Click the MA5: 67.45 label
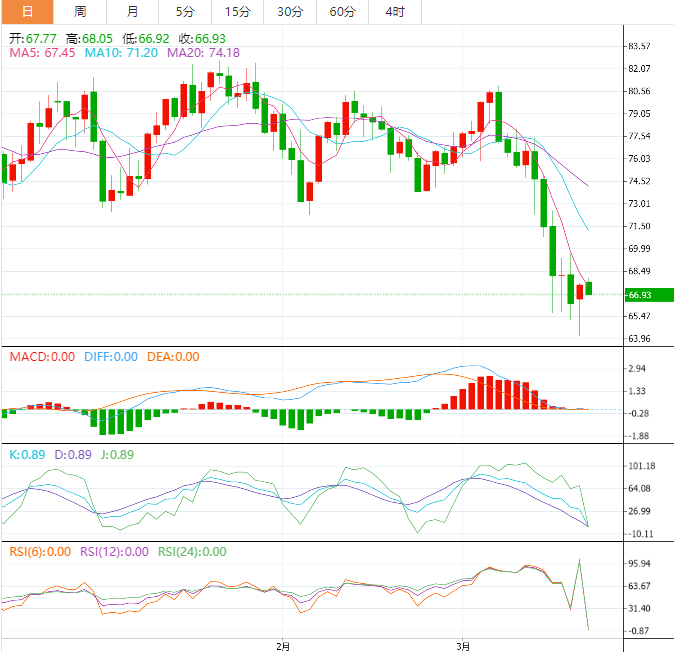 coord(42,53)
